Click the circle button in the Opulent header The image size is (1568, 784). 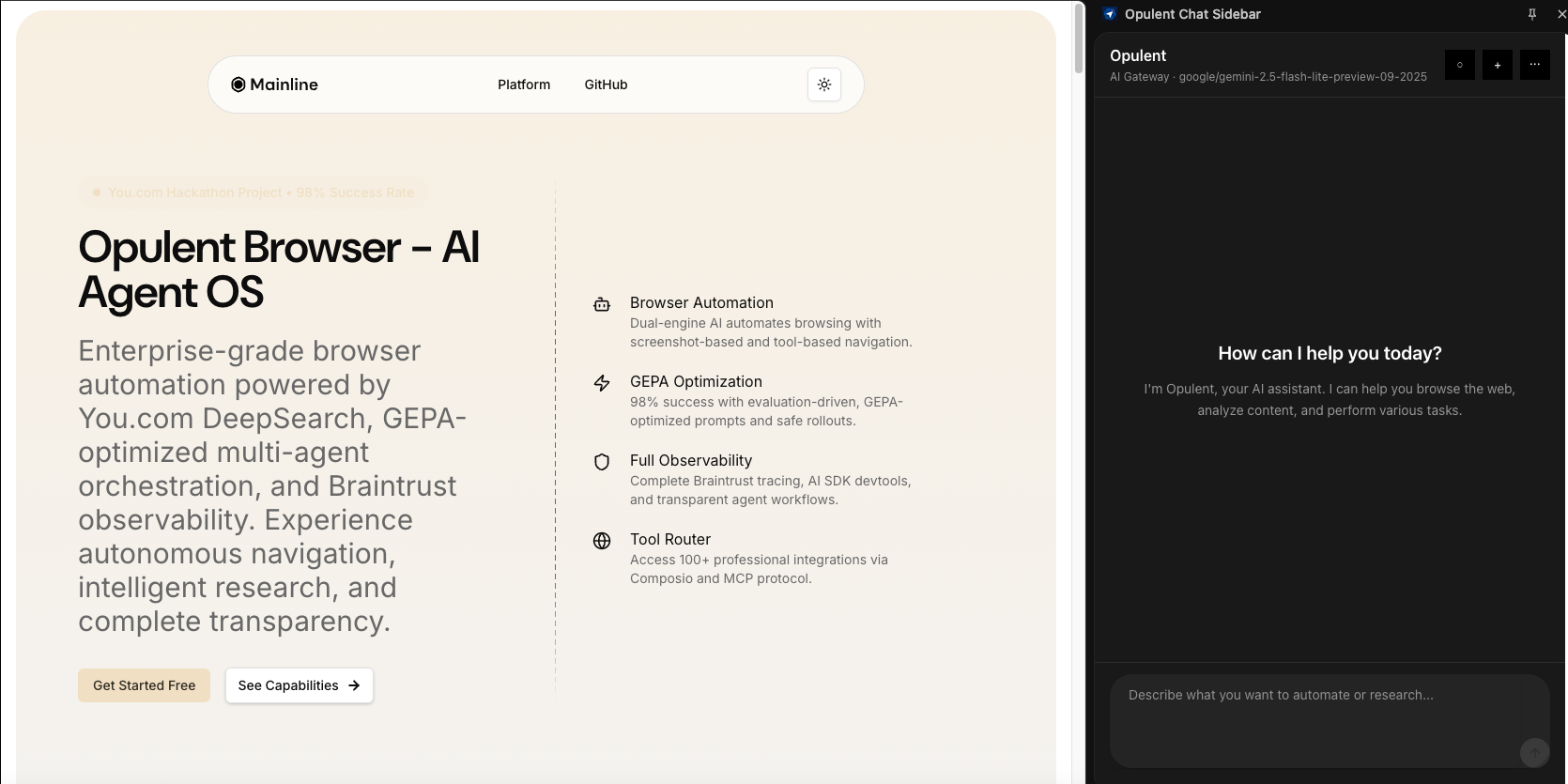point(1459,65)
